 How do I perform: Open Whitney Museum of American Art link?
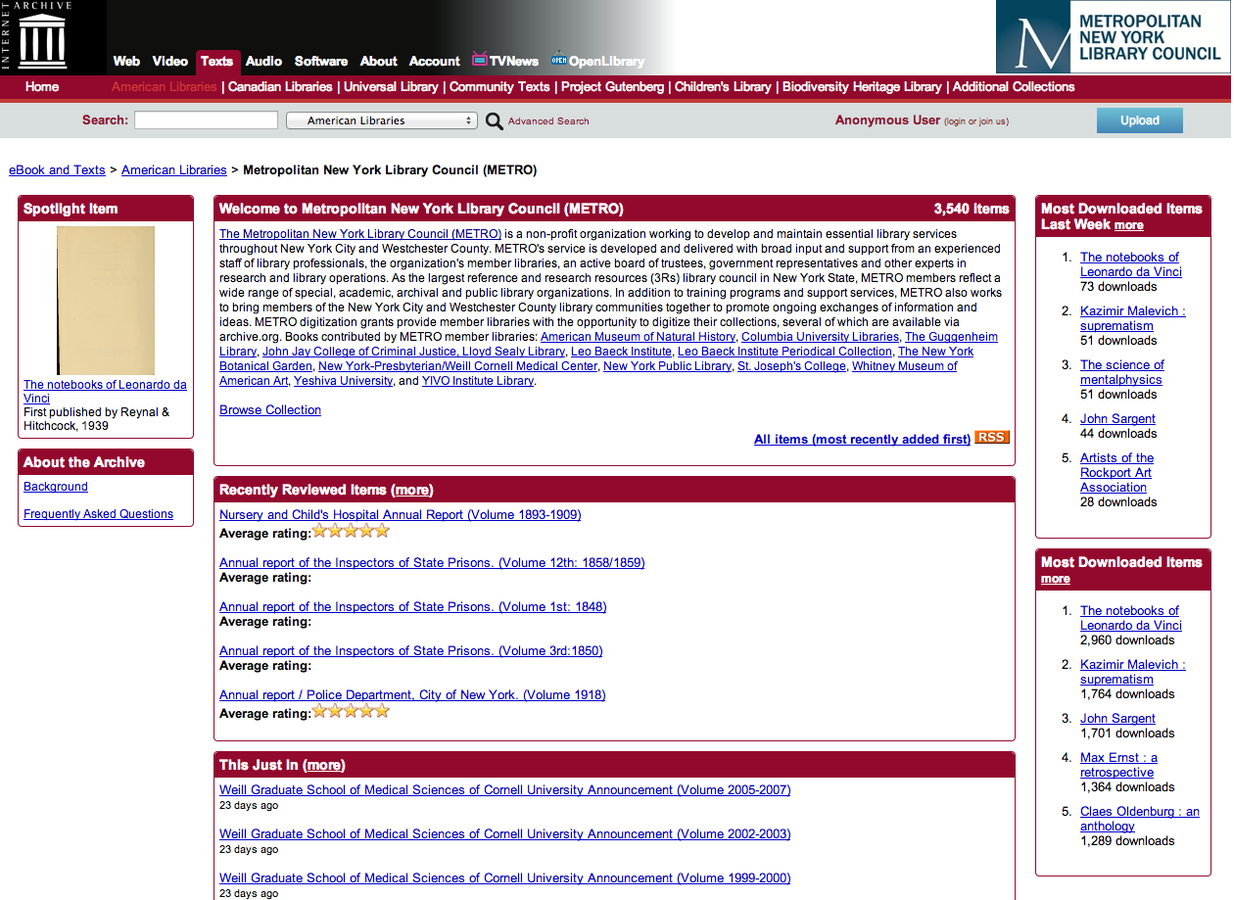click(588, 373)
